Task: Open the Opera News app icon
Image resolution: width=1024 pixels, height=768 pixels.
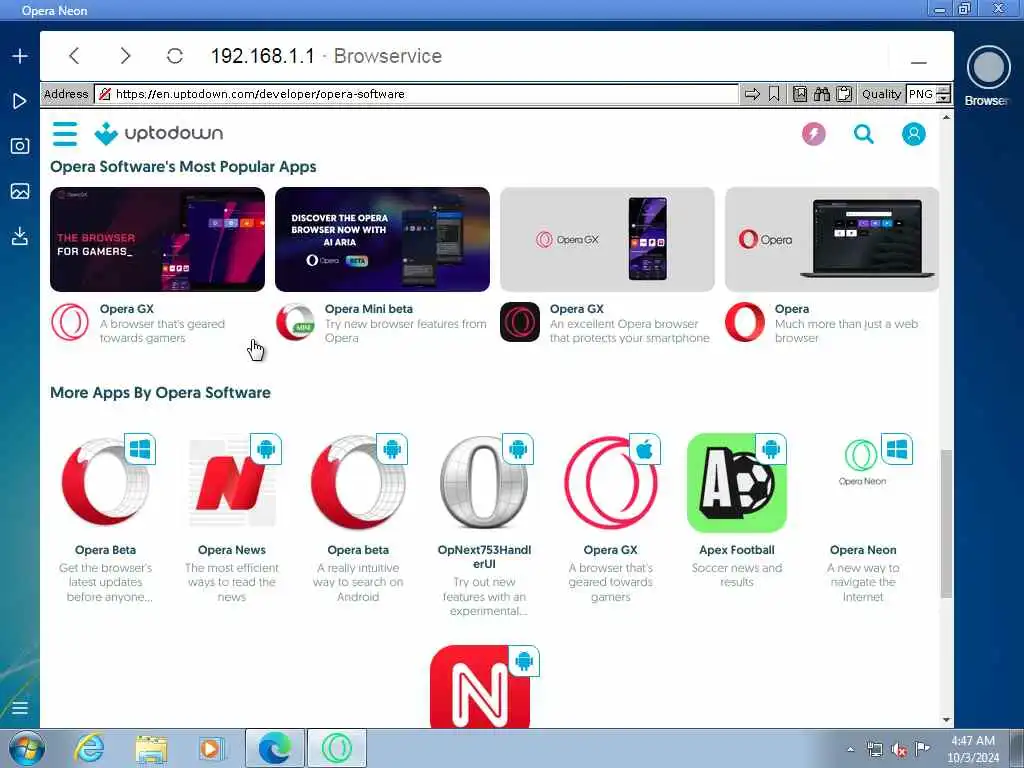Action: click(x=232, y=483)
